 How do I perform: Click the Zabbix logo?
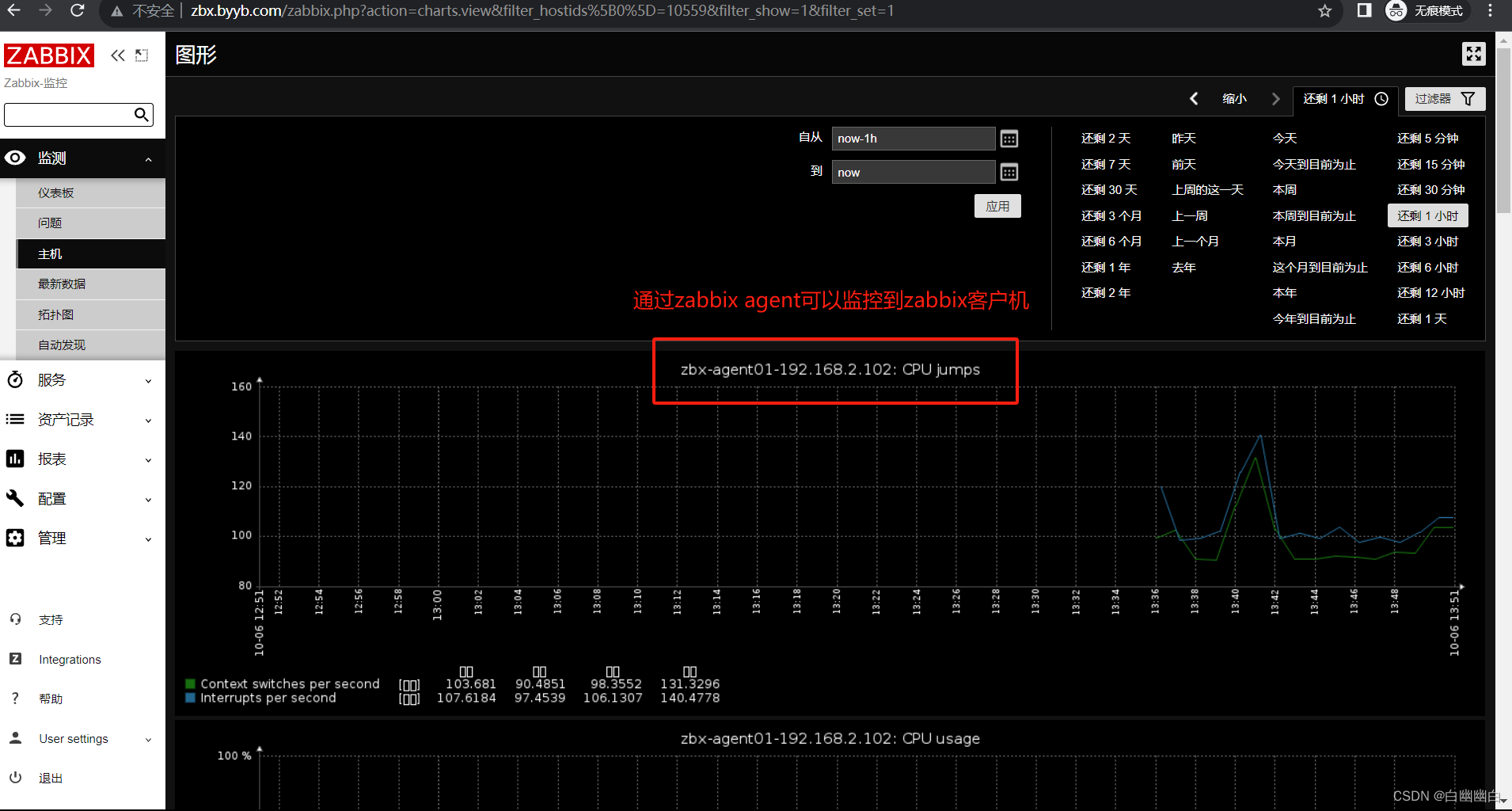tap(49, 55)
